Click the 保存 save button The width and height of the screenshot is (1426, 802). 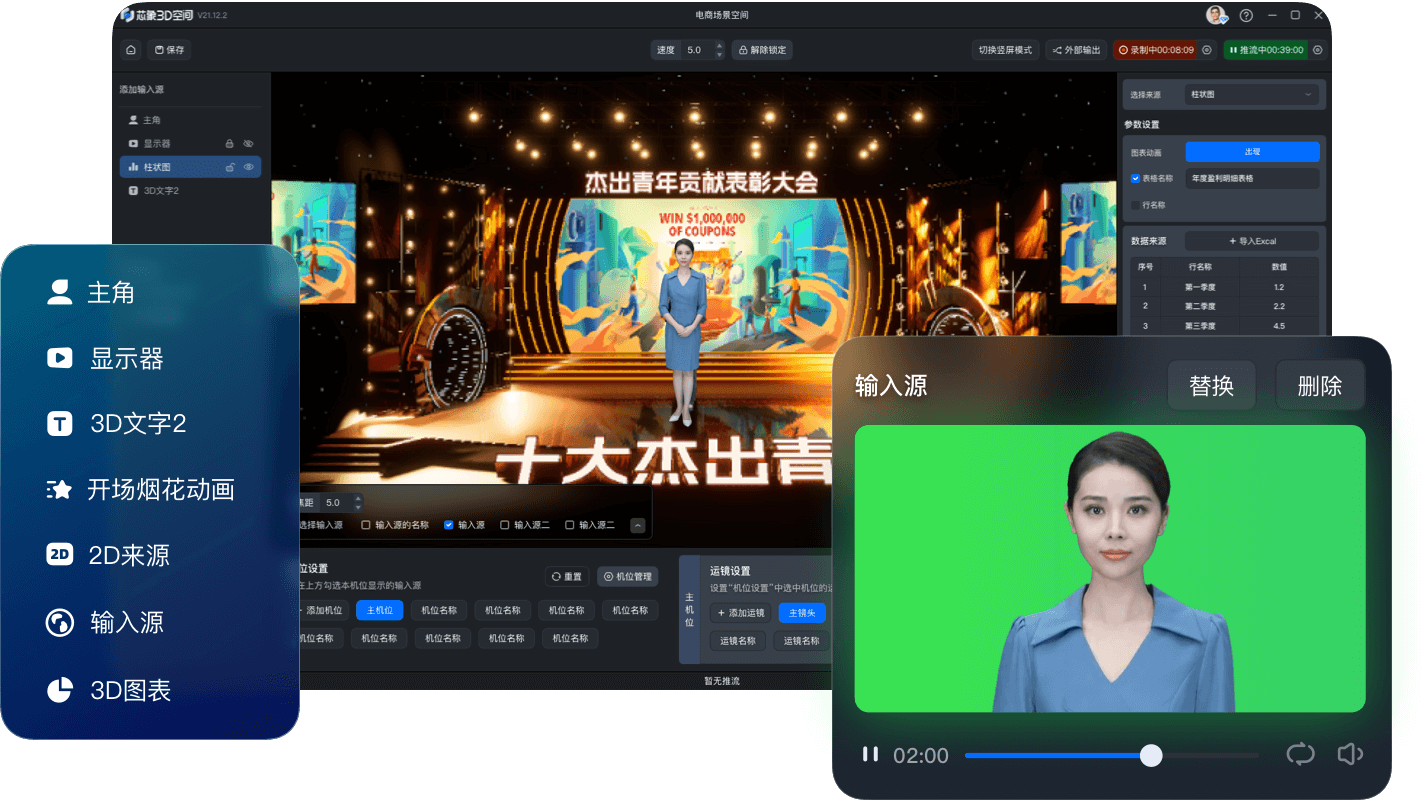(169, 50)
